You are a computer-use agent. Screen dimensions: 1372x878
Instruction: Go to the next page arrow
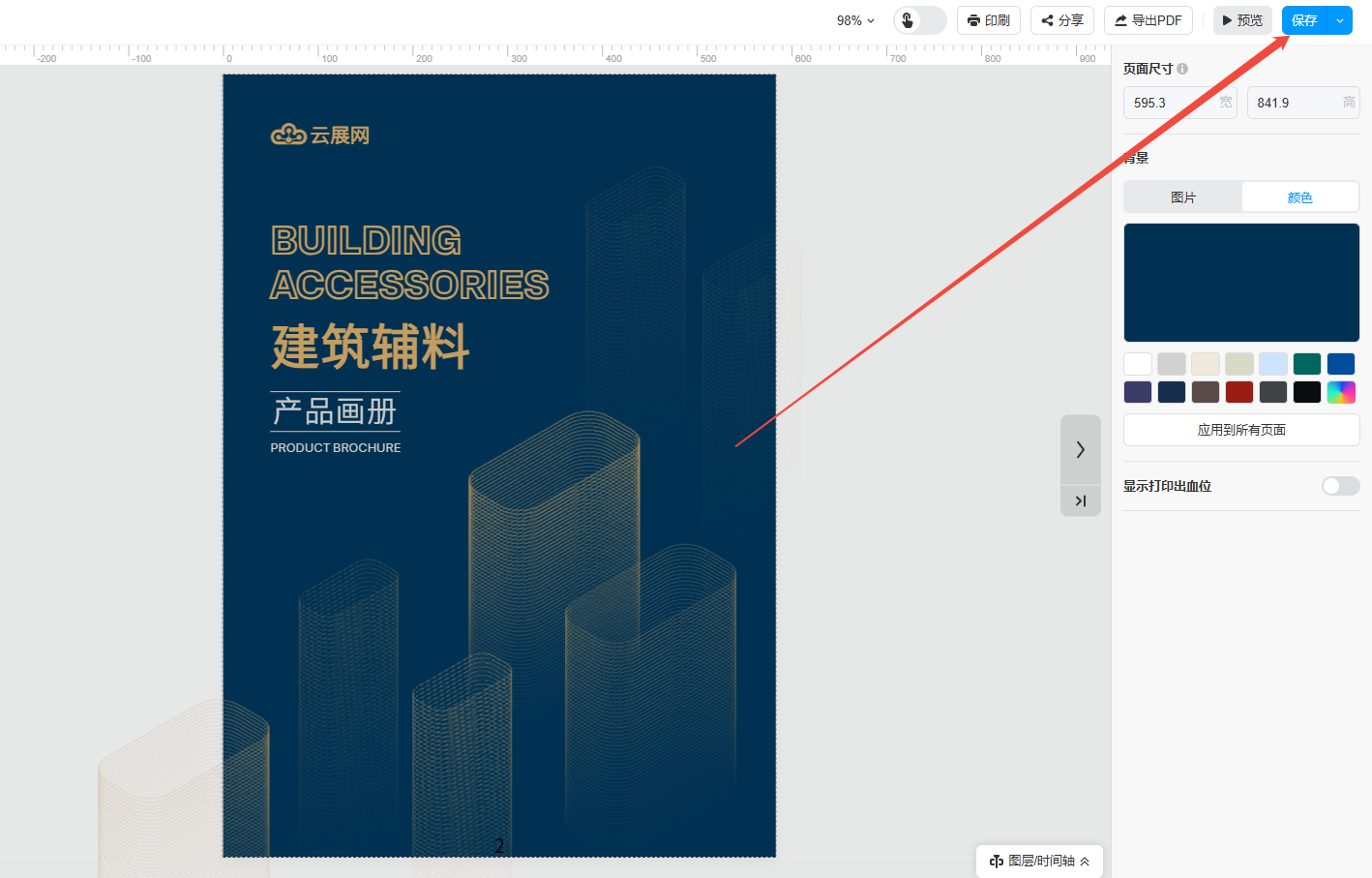tap(1080, 449)
